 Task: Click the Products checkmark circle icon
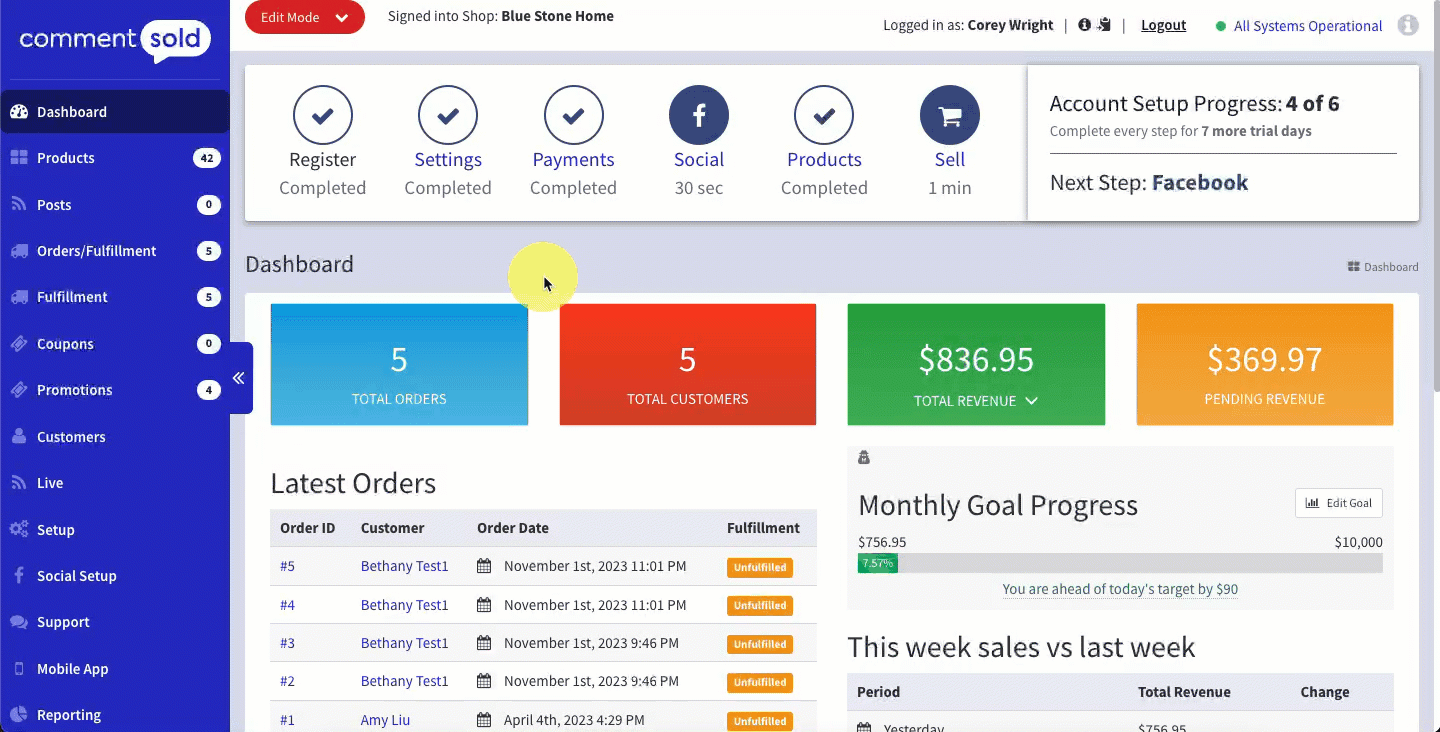[x=824, y=116]
